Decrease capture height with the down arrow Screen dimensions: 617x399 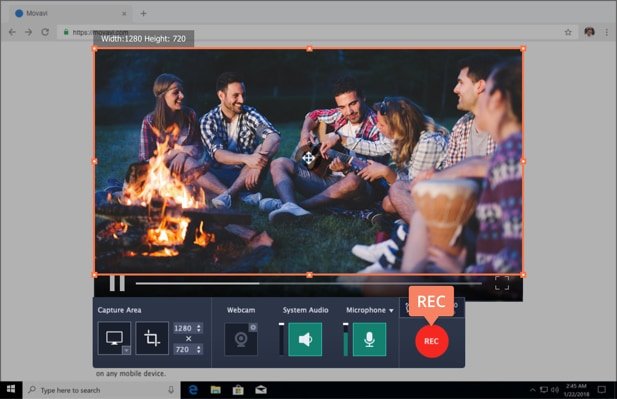[199, 352]
